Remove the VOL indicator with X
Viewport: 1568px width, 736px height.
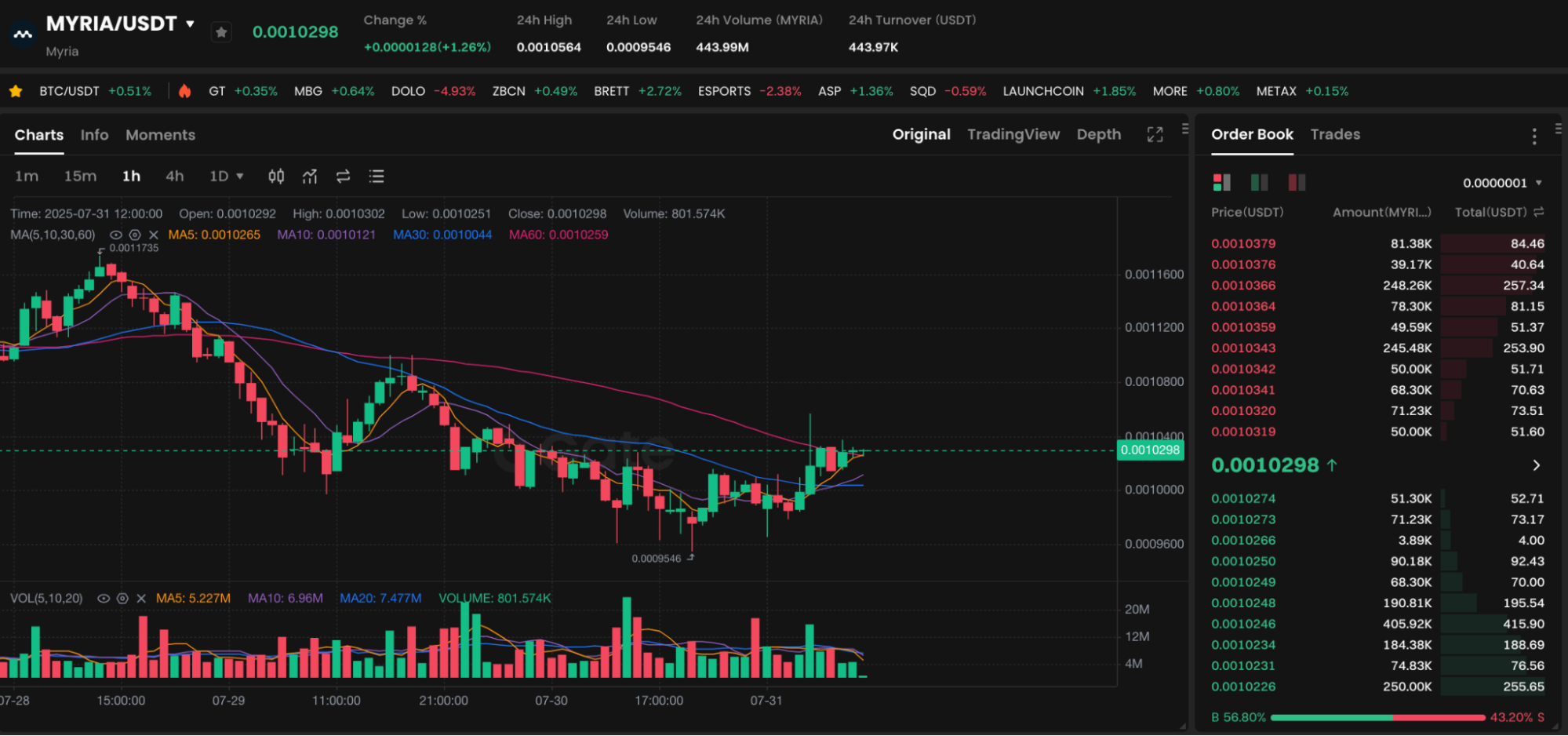tap(141, 598)
